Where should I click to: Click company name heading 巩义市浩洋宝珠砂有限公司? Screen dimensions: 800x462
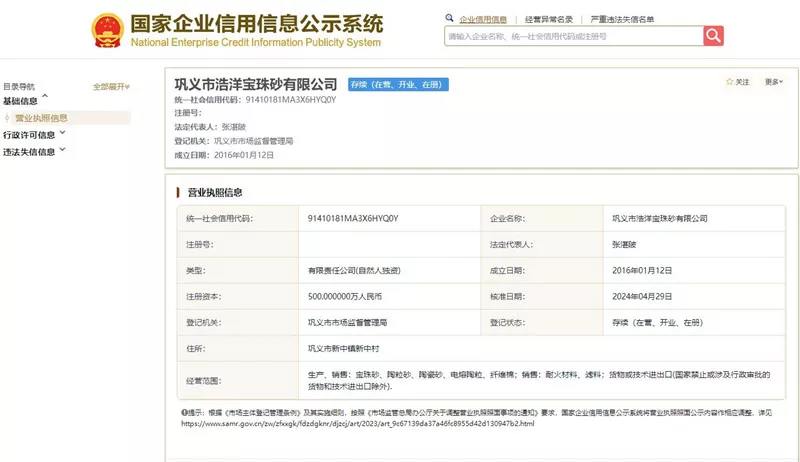[256, 84]
